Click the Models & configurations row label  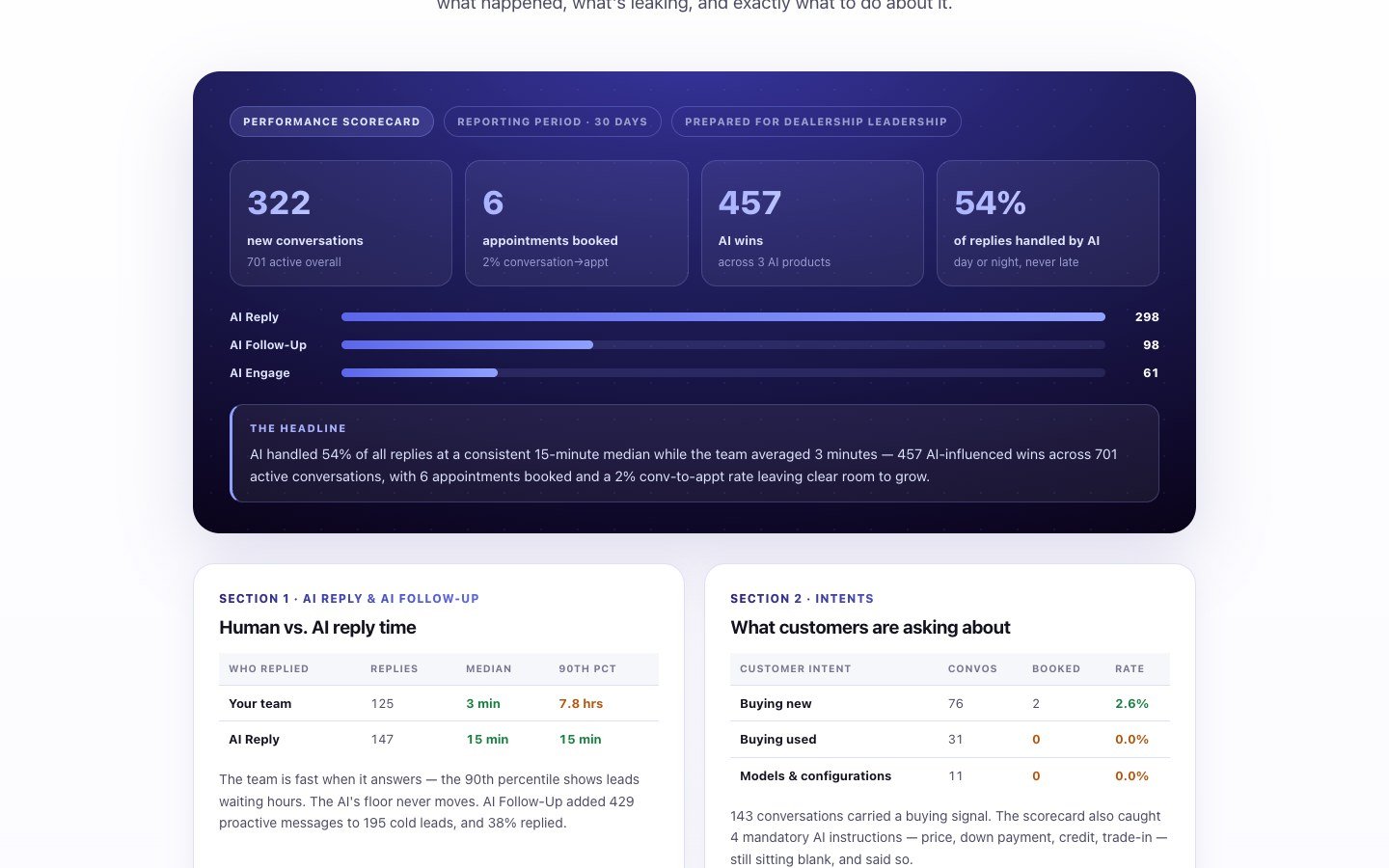coord(816,776)
